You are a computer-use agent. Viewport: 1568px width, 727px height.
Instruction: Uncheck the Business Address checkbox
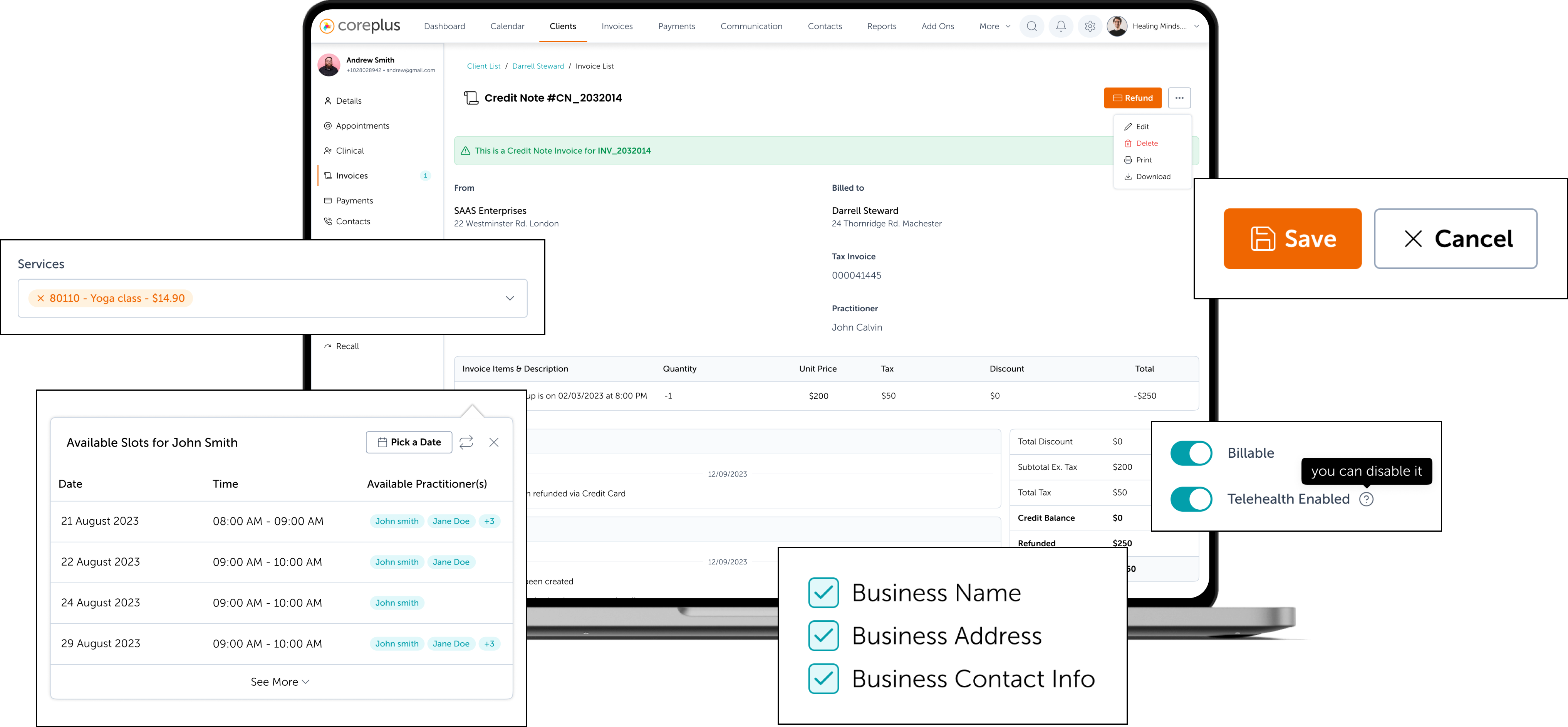[823, 636]
